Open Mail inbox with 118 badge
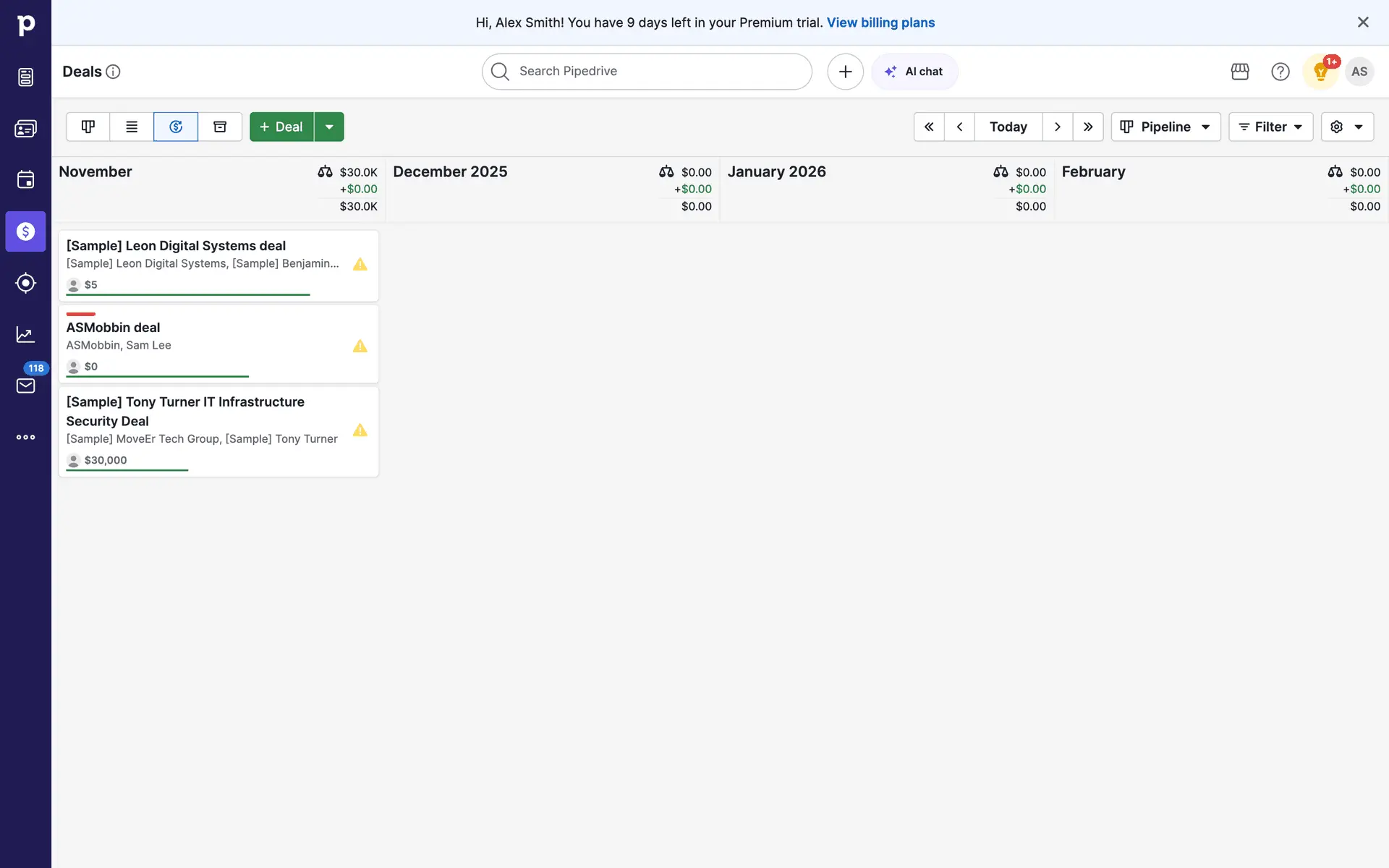 pyautogui.click(x=25, y=386)
